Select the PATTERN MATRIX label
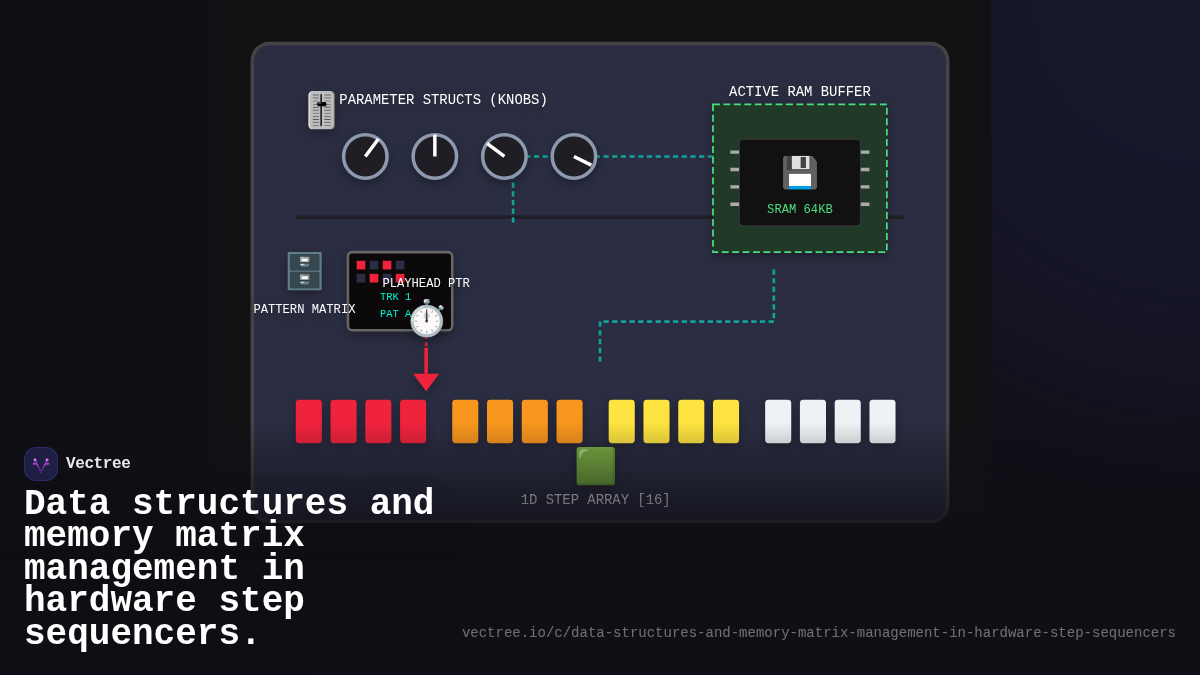 305,309
